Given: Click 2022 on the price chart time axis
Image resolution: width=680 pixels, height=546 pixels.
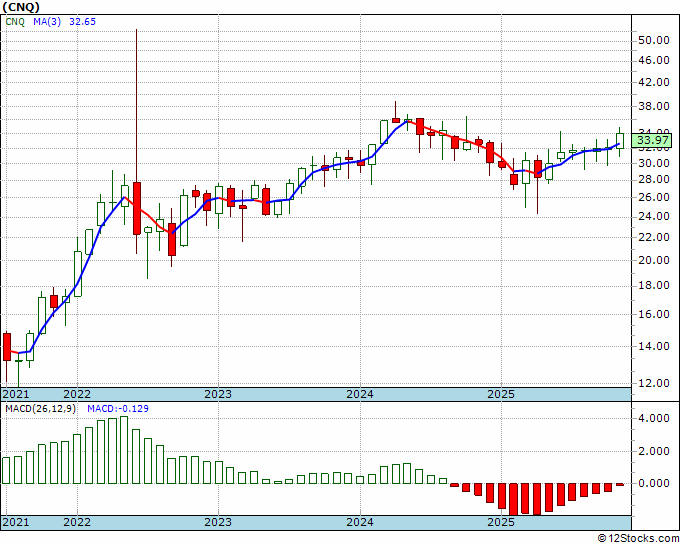Looking at the screenshot, I should 77,394.
